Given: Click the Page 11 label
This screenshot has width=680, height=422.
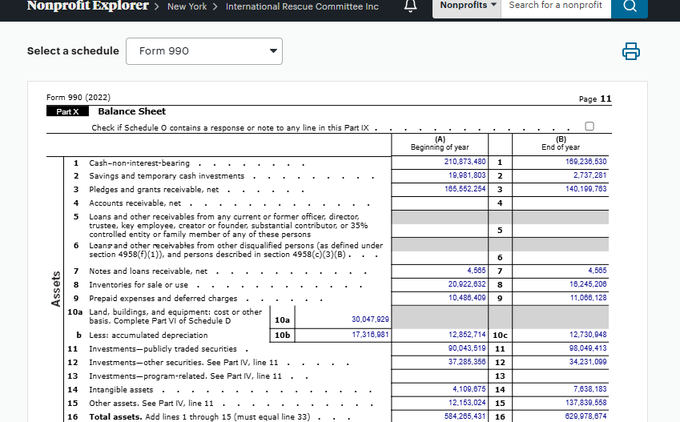Looking at the screenshot, I should point(595,99).
